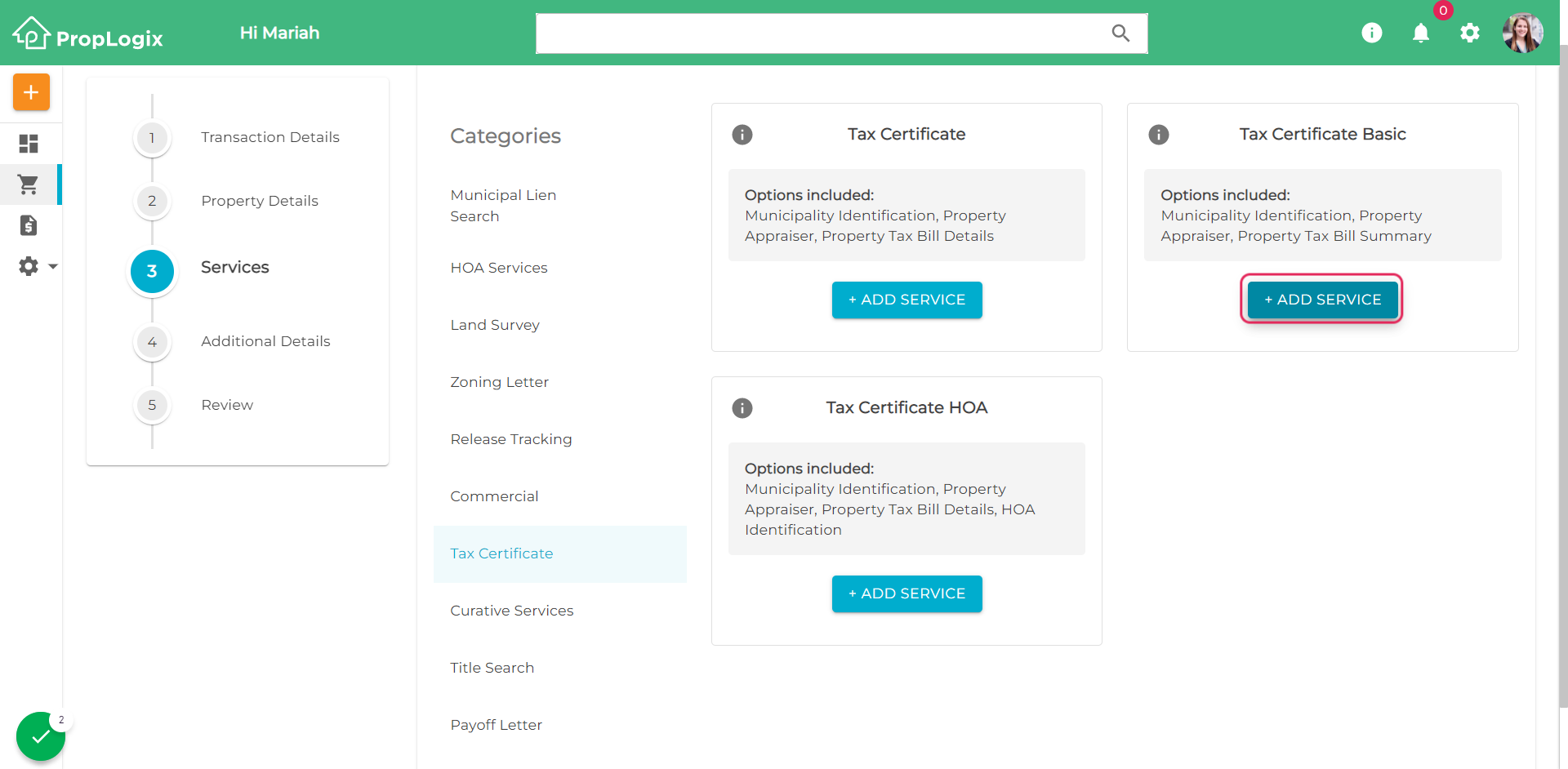Viewport: 1568px width, 769px height.
Task: Open the invoice document sidebar icon
Action: (x=29, y=225)
